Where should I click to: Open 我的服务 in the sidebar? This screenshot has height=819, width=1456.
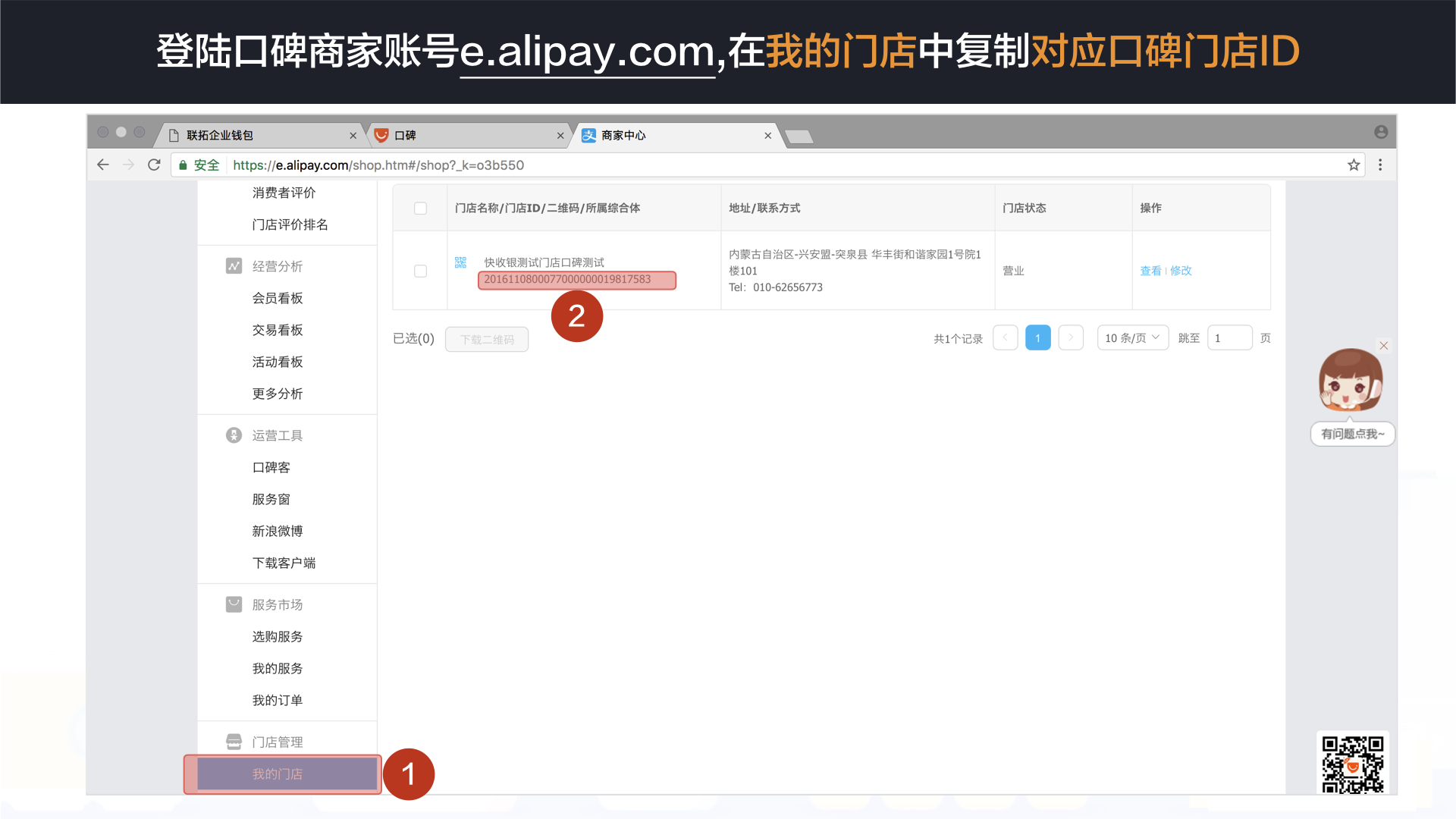278,668
